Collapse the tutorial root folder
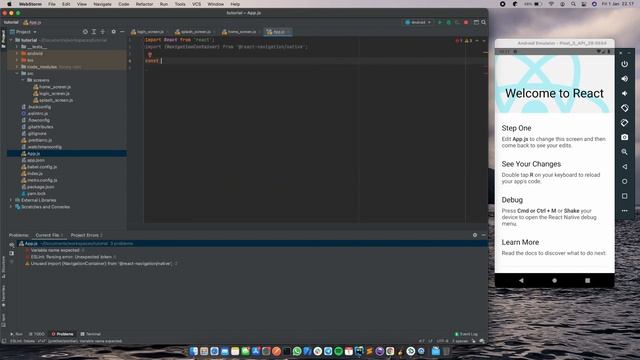This screenshot has width=640, height=360. pyautogui.click(x=11, y=40)
